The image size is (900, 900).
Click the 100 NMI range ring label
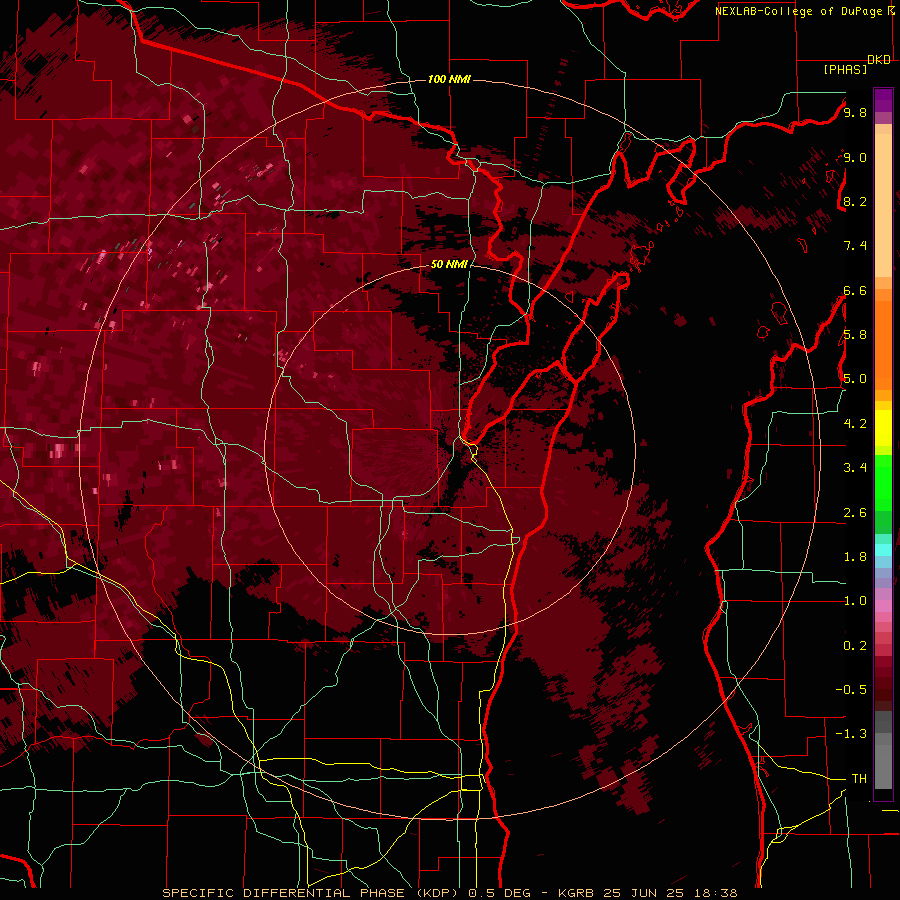pyautogui.click(x=449, y=79)
